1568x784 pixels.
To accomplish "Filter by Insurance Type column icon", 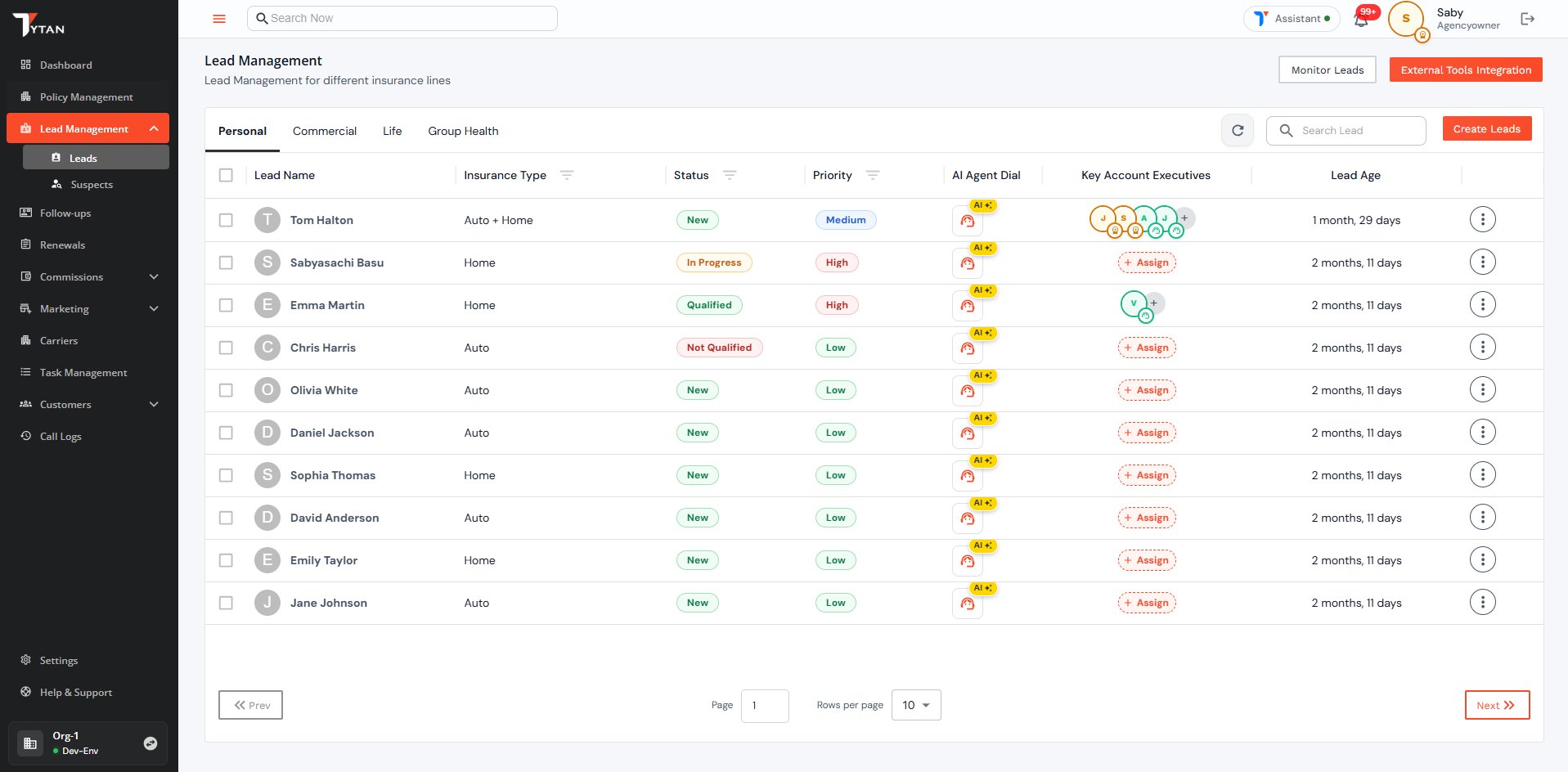I will tap(567, 176).
